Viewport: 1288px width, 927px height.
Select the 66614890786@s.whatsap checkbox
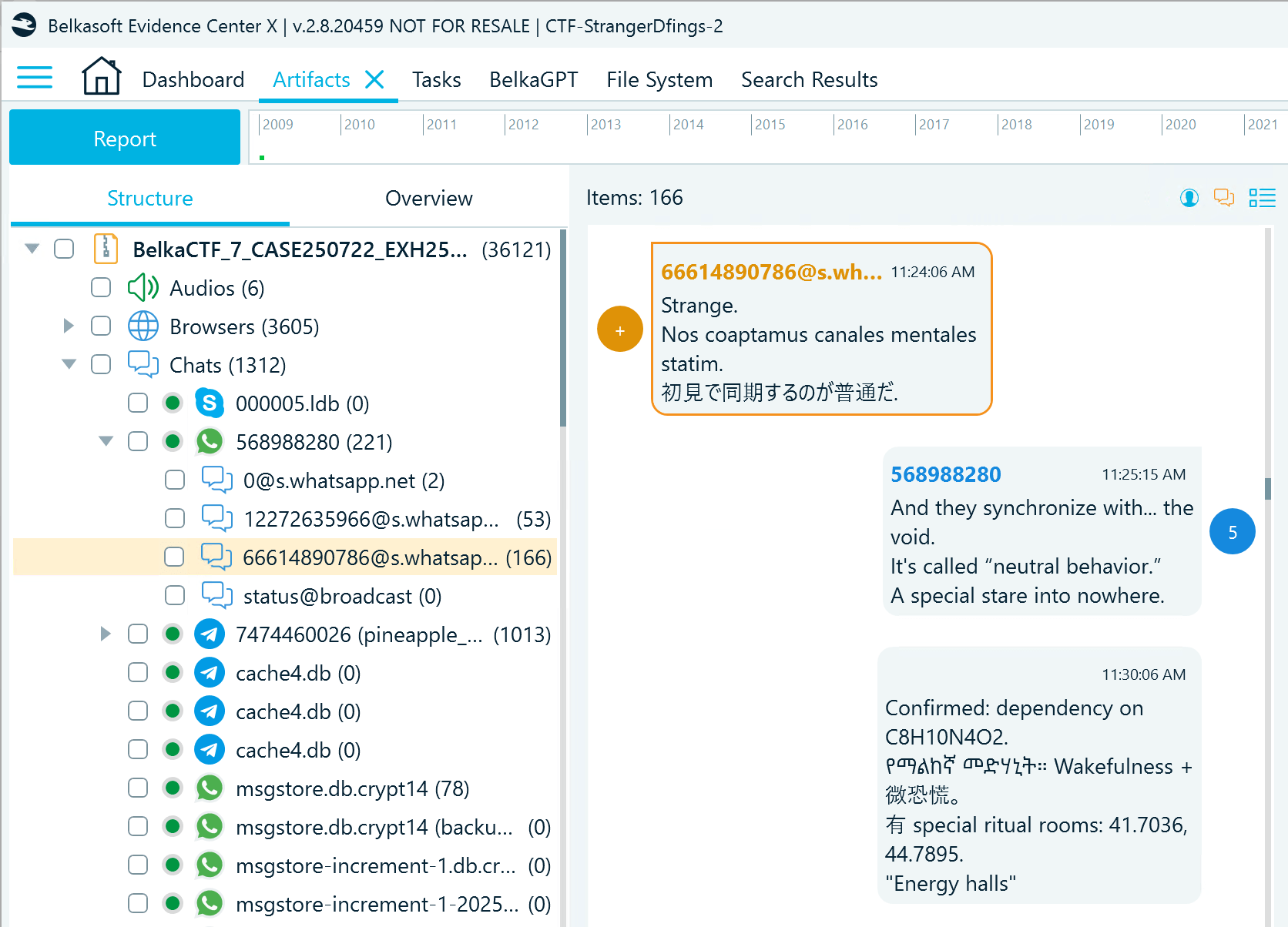pos(174,557)
